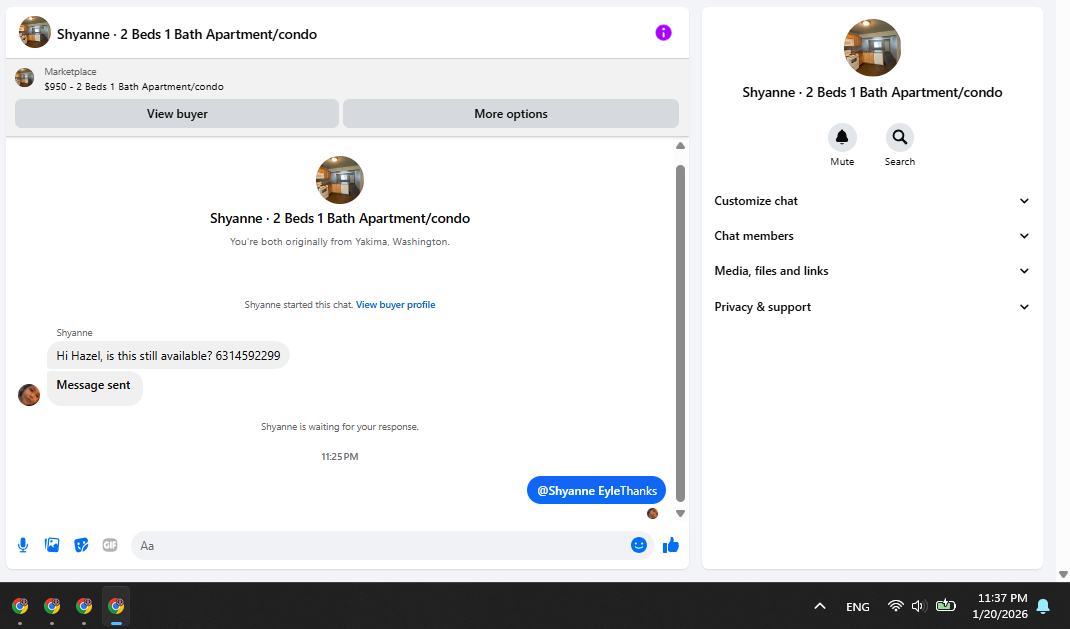Screen dimensions: 1070x629
Task: Click Shyanne's avatar in the chat header
Action: [35, 33]
